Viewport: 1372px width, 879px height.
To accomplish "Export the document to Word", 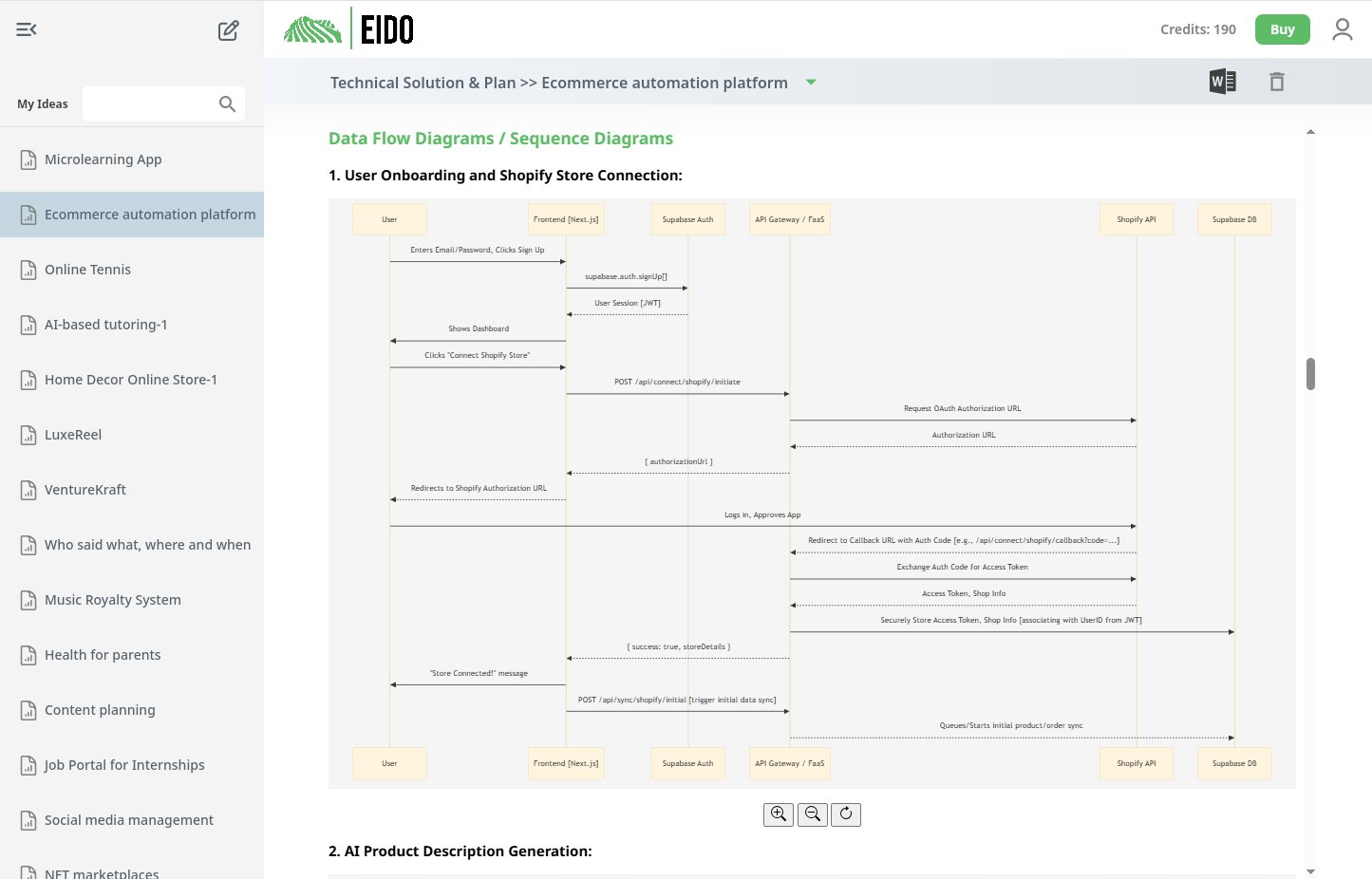I will (x=1223, y=82).
